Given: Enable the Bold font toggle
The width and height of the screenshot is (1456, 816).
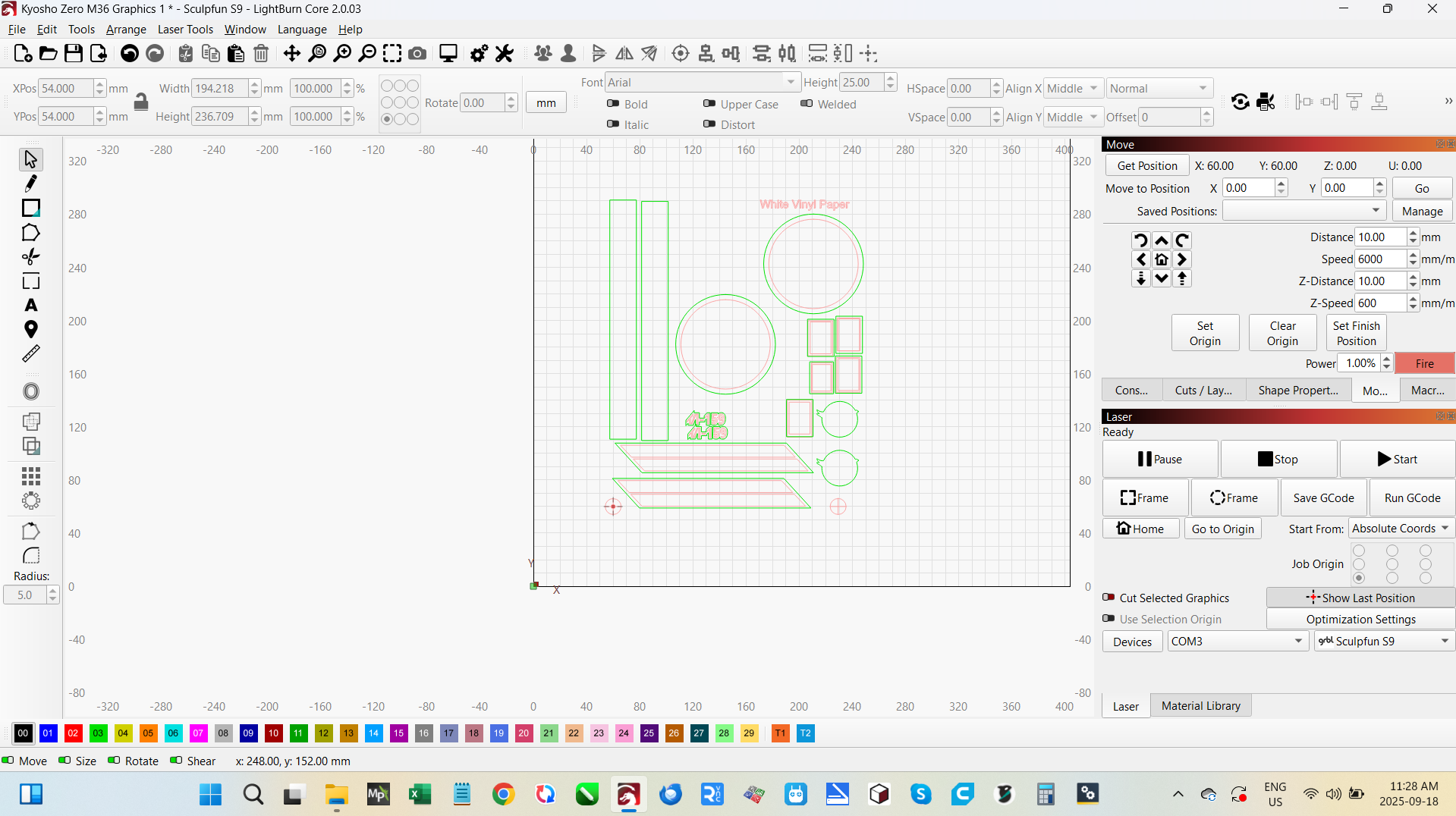Looking at the screenshot, I should pyautogui.click(x=613, y=104).
